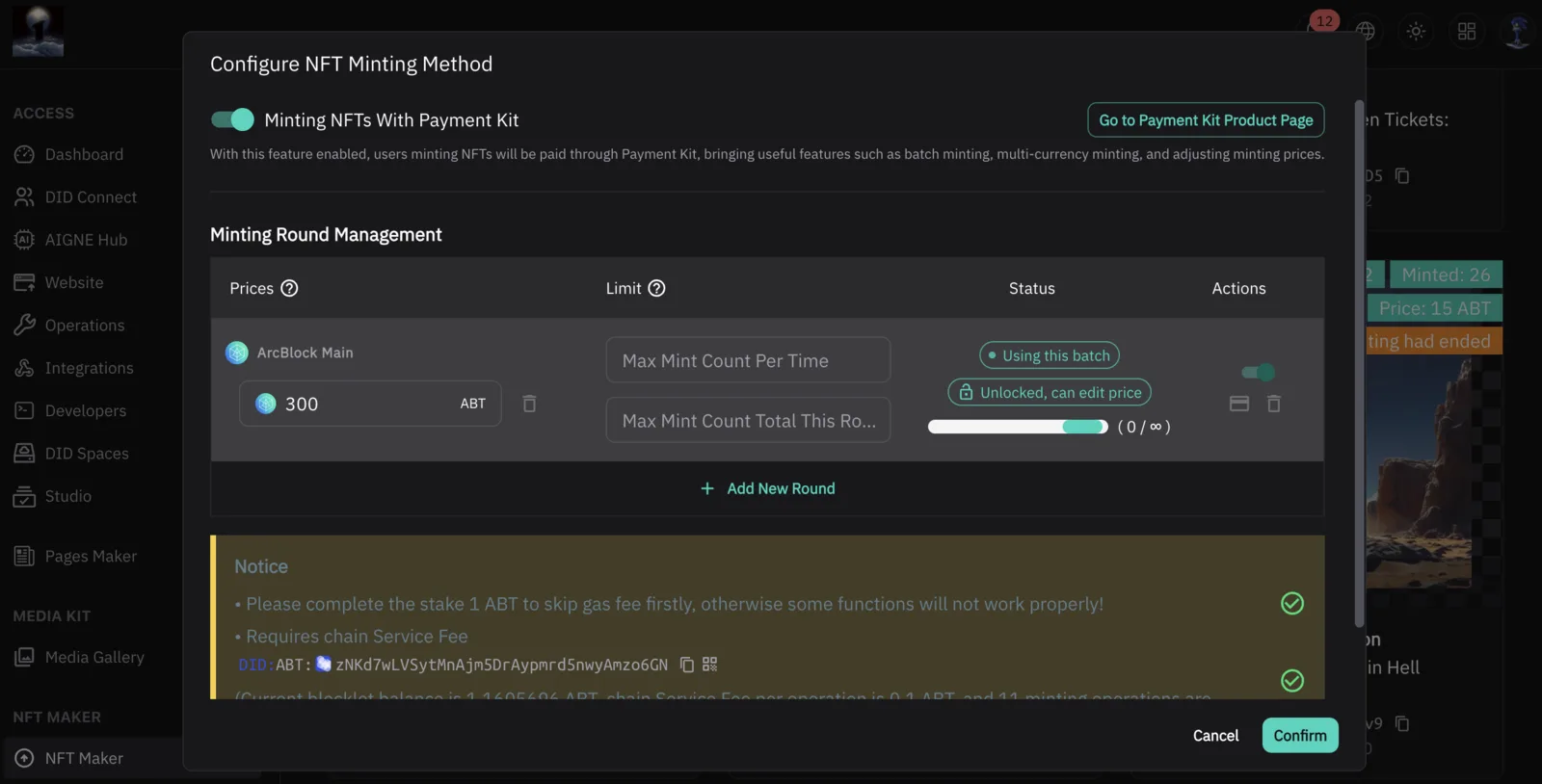Click the DID Connect people icon
This screenshot has width=1542, height=784.
click(x=25, y=196)
